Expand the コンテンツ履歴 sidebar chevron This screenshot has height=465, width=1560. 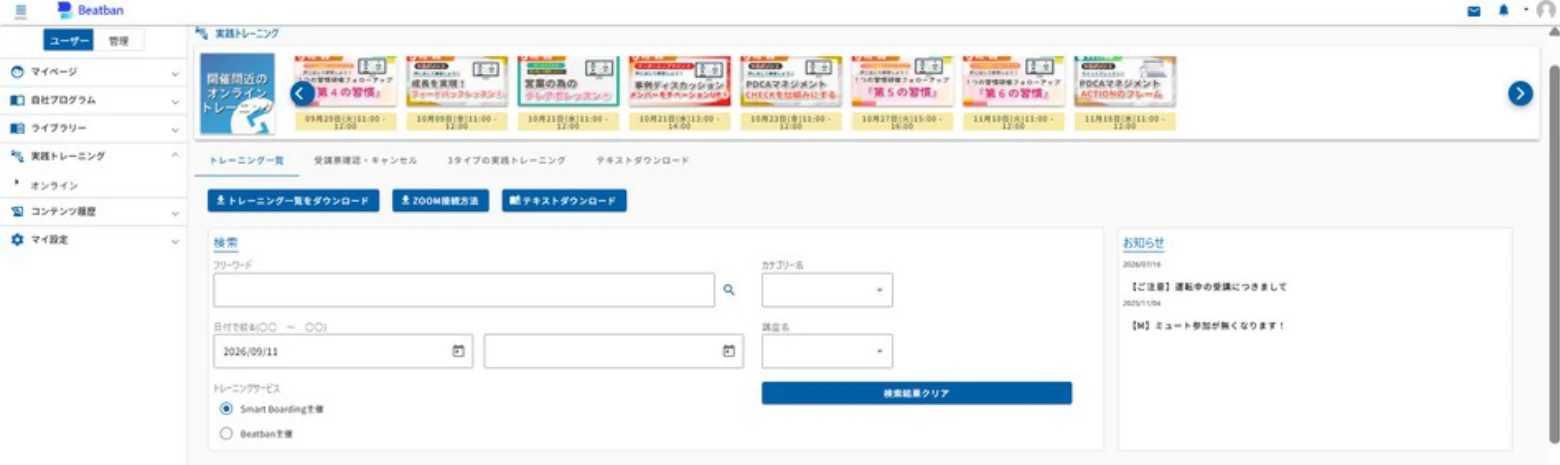(x=175, y=213)
